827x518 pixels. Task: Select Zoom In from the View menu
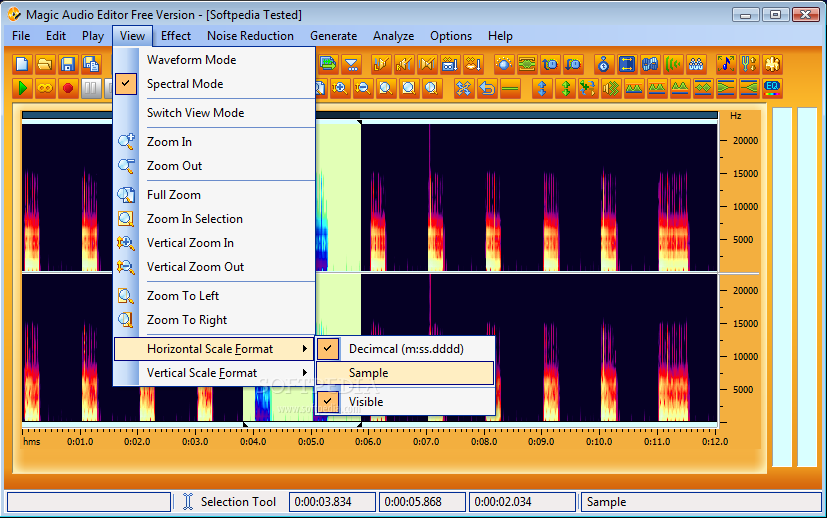(x=215, y=142)
